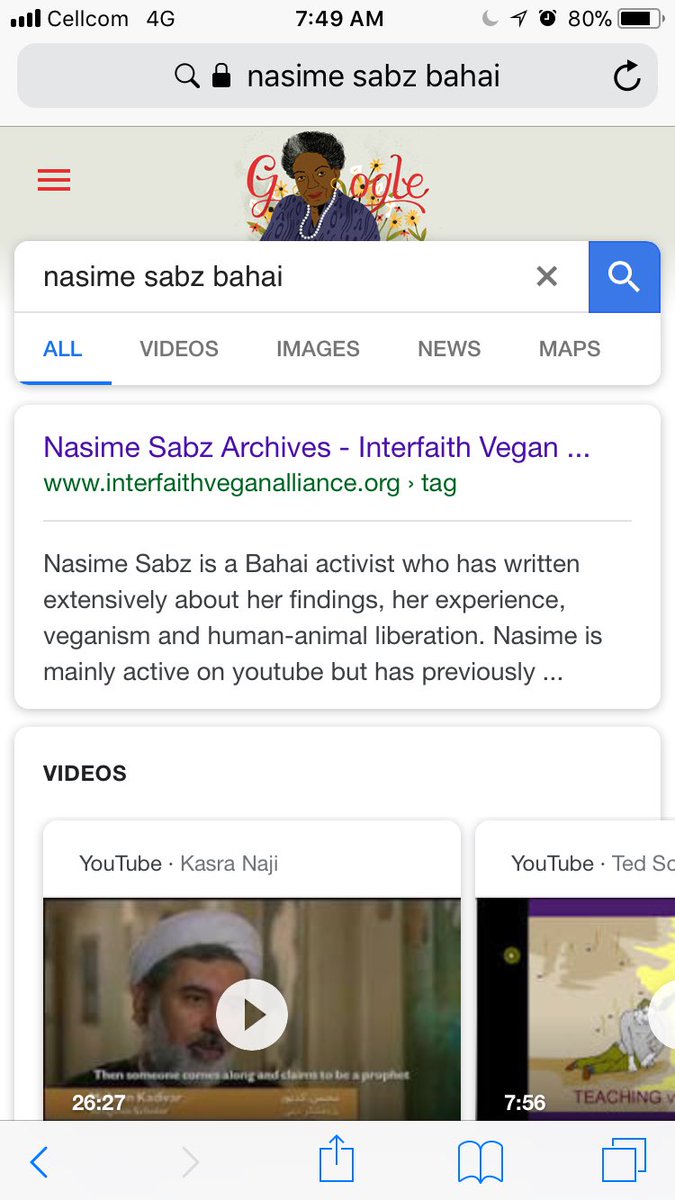The width and height of the screenshot is (675, 1200).
Task: Tap the Safari reload page icon
Action: pyautogui.click(x=627, y=76)
